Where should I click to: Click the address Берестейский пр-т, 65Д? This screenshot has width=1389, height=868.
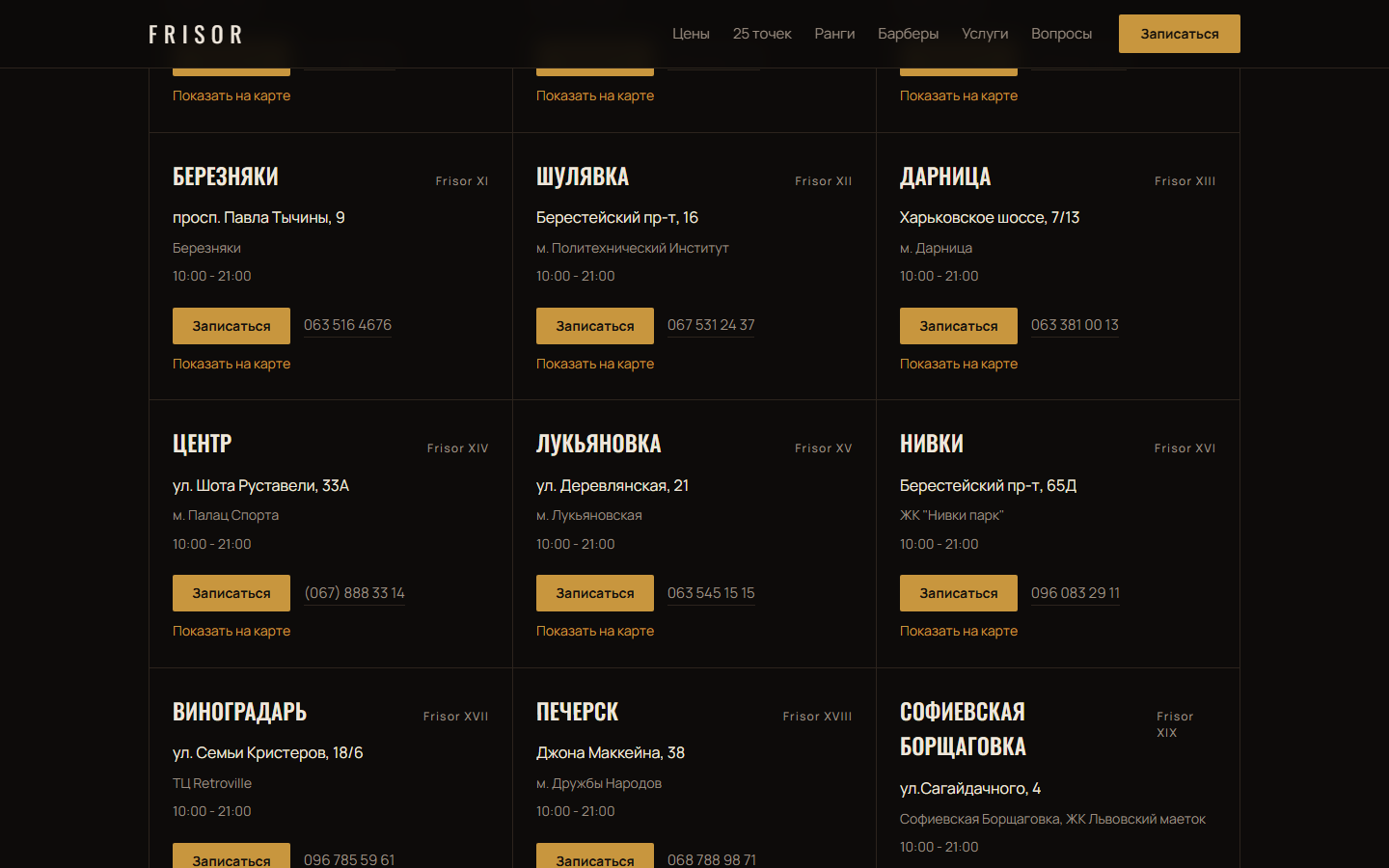988,486
